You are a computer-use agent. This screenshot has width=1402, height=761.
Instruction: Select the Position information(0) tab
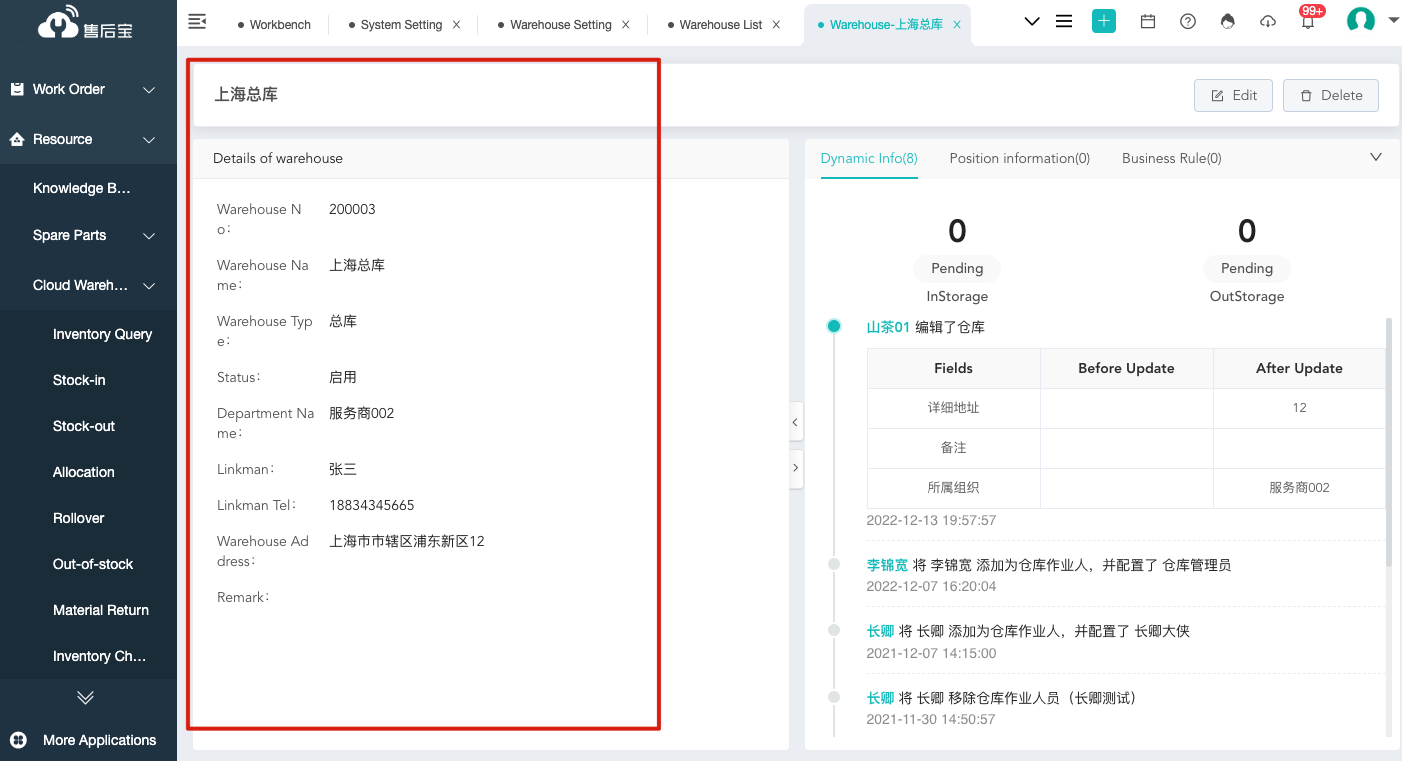[x=1020, y=158]
